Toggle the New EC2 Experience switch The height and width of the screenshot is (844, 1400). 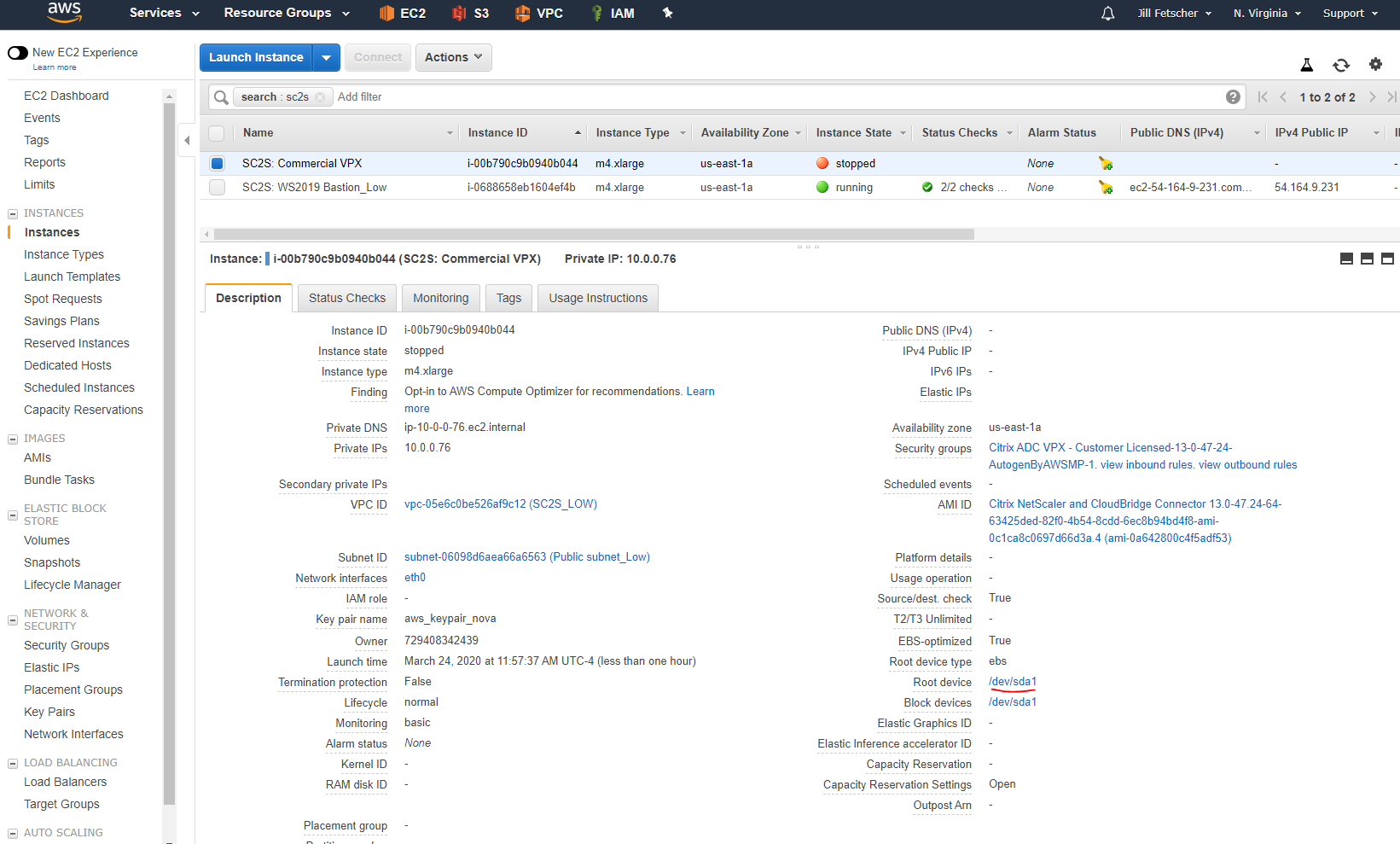[18, 53]
